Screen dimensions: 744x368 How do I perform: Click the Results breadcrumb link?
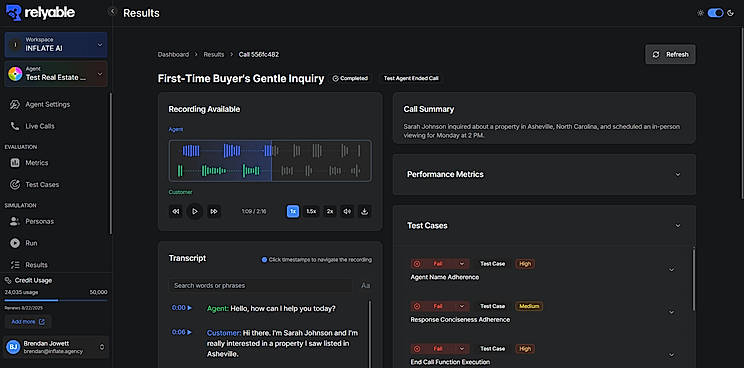click(214, 55)
